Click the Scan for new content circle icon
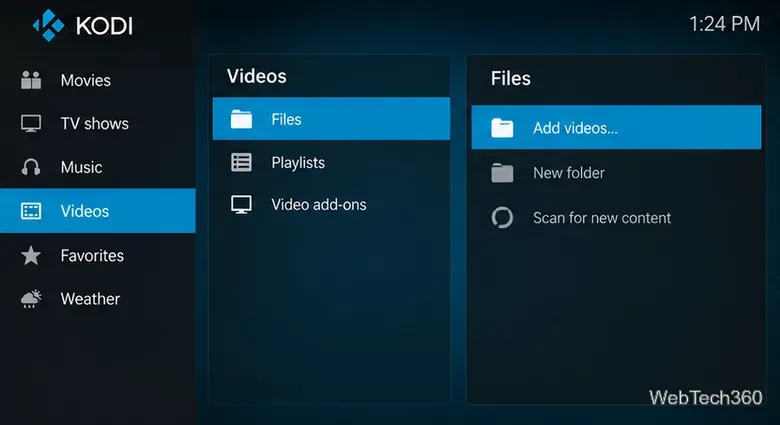This screenshot has height=425, width=780. click(502, 217)
